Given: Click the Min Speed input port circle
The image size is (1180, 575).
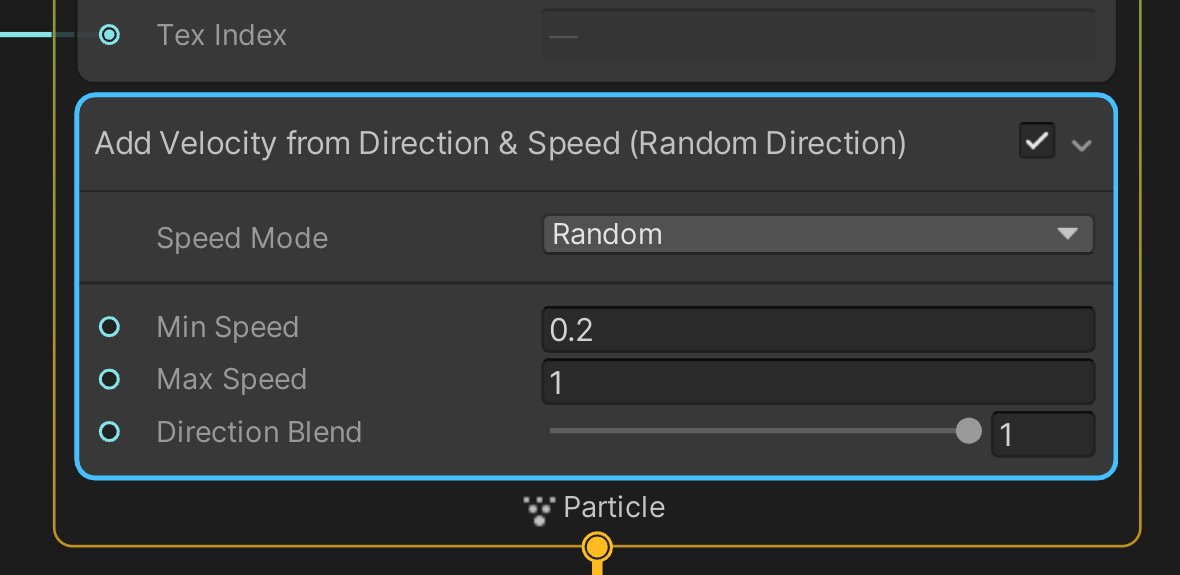Looking at the screenshot, I should coord(110,327).
